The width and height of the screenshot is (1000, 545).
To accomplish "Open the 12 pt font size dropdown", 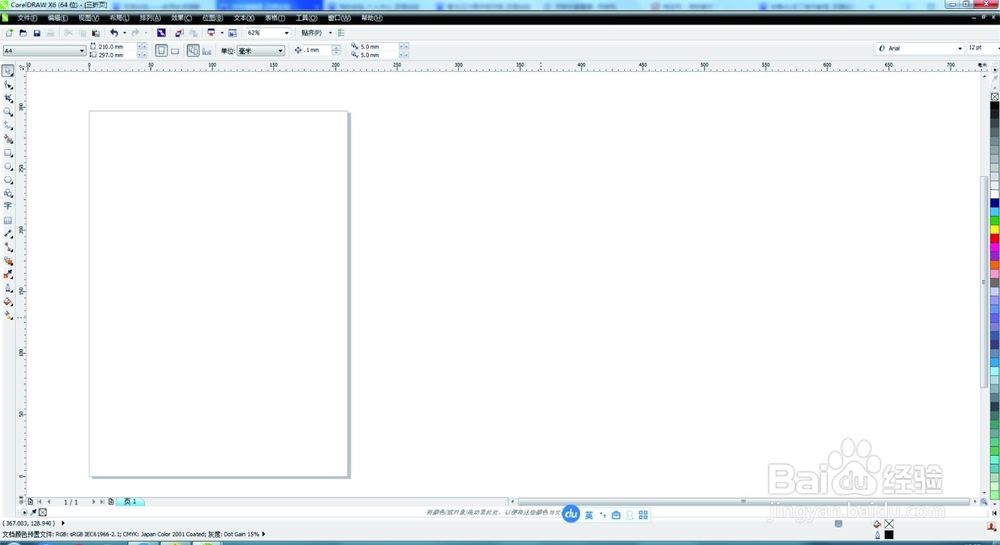I will point(998,48).
